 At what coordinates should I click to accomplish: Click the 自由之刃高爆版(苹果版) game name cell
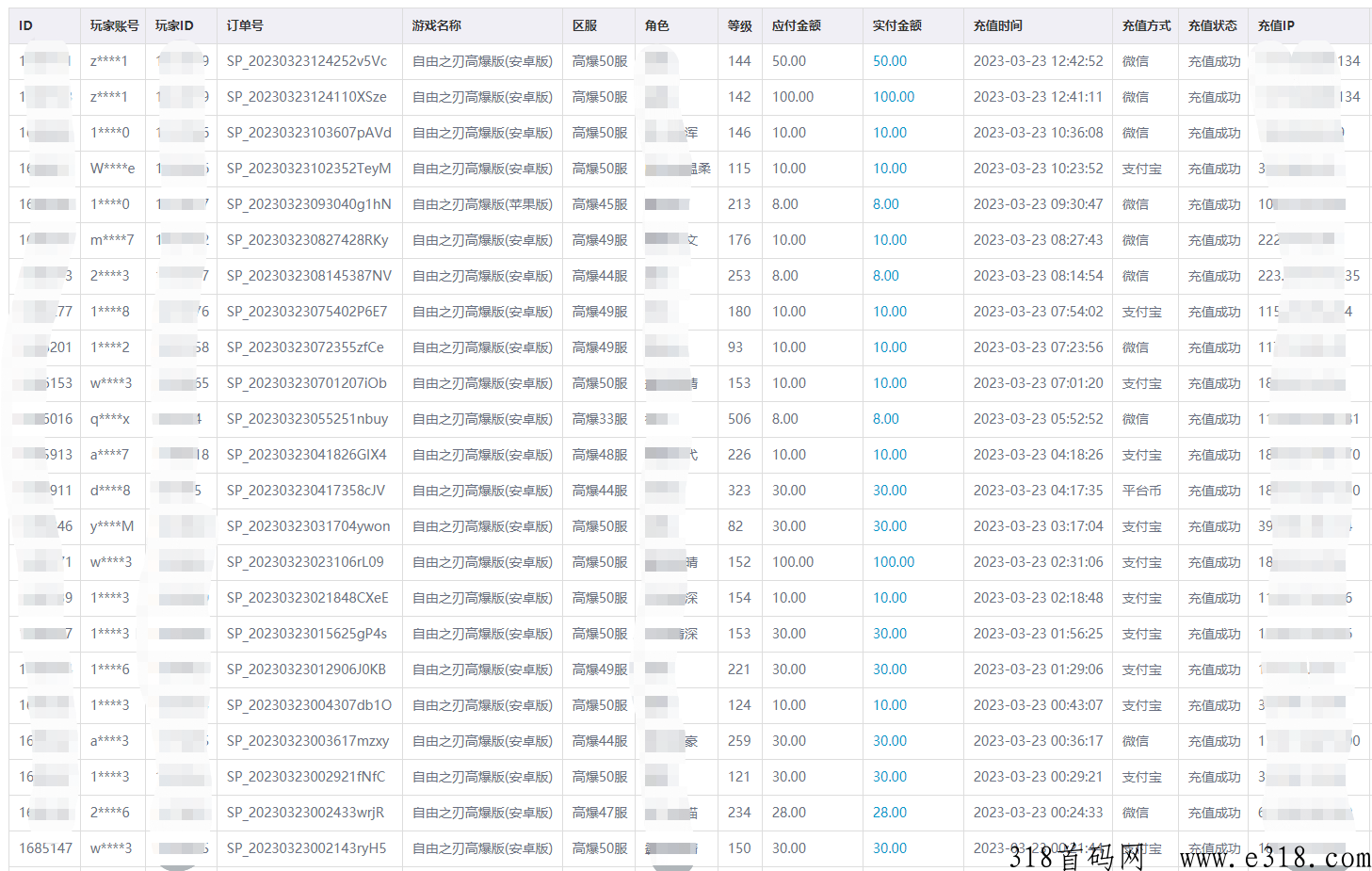(x=482, y=204)
